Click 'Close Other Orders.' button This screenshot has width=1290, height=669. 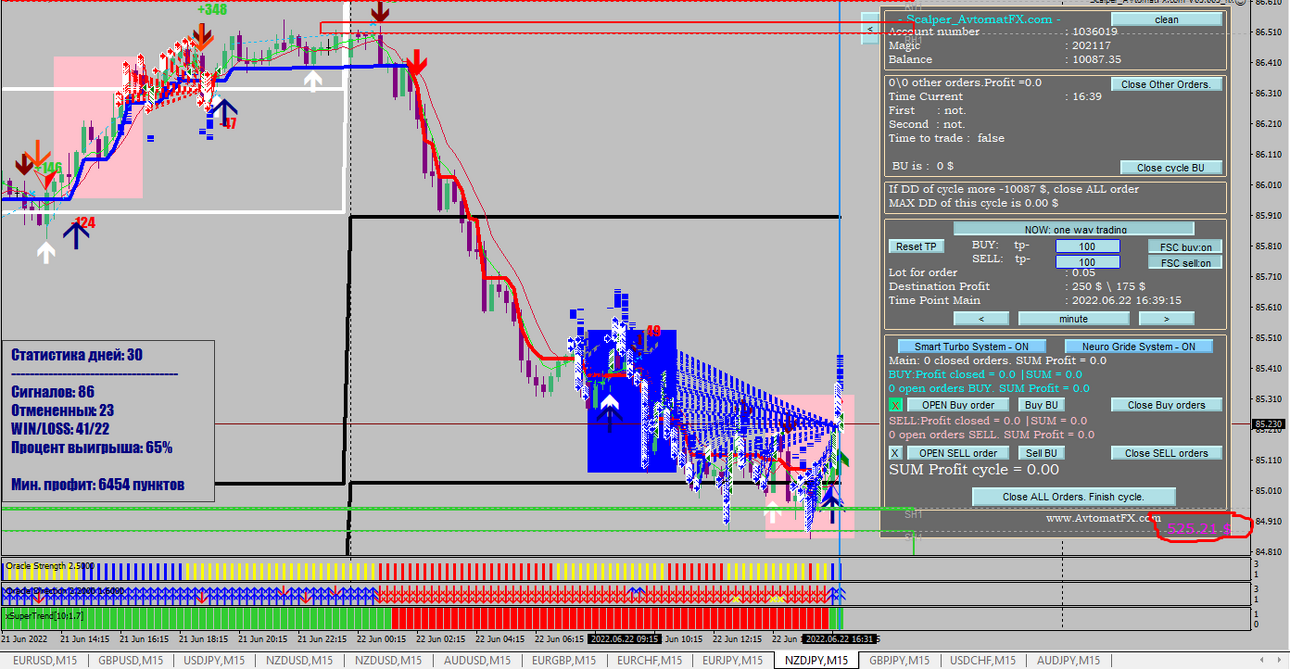(1166, 84)
